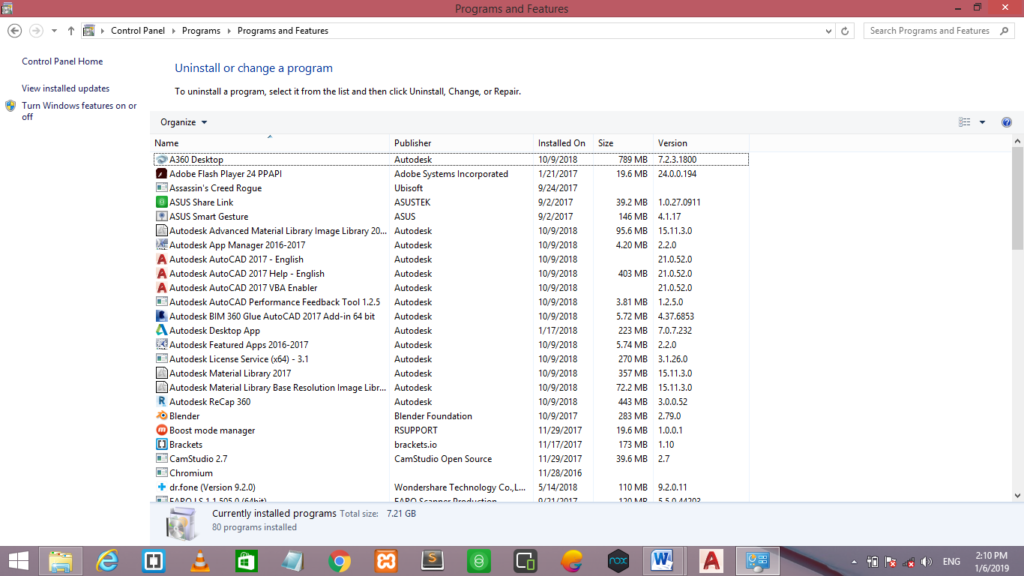This screenshot has height=576, width=1024.
Task: Click Programs and Features breadcrumb
Action: pos(283,31)
